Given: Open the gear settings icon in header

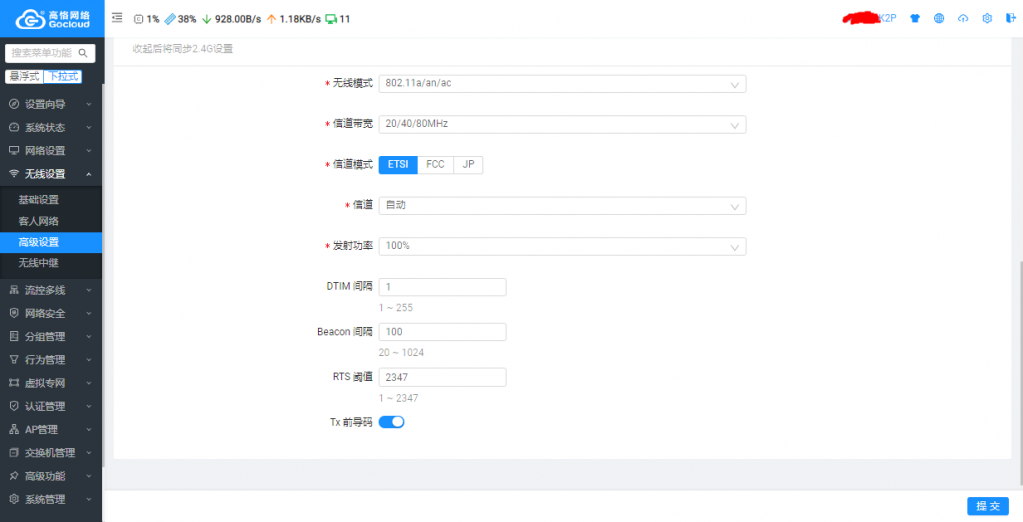Looking at the screenshot, I should (987, 18).
